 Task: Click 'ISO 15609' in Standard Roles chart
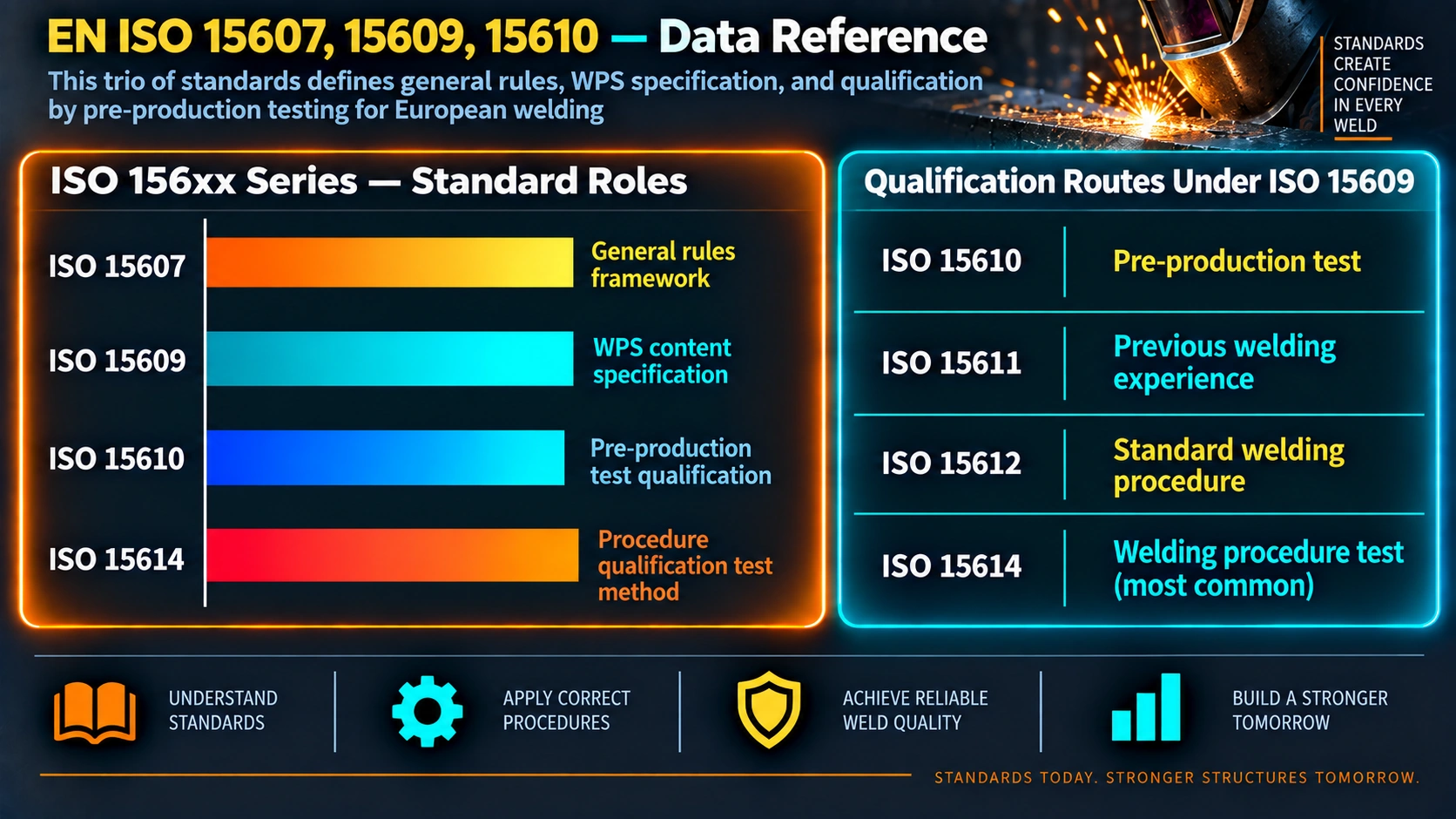point(117,361)
